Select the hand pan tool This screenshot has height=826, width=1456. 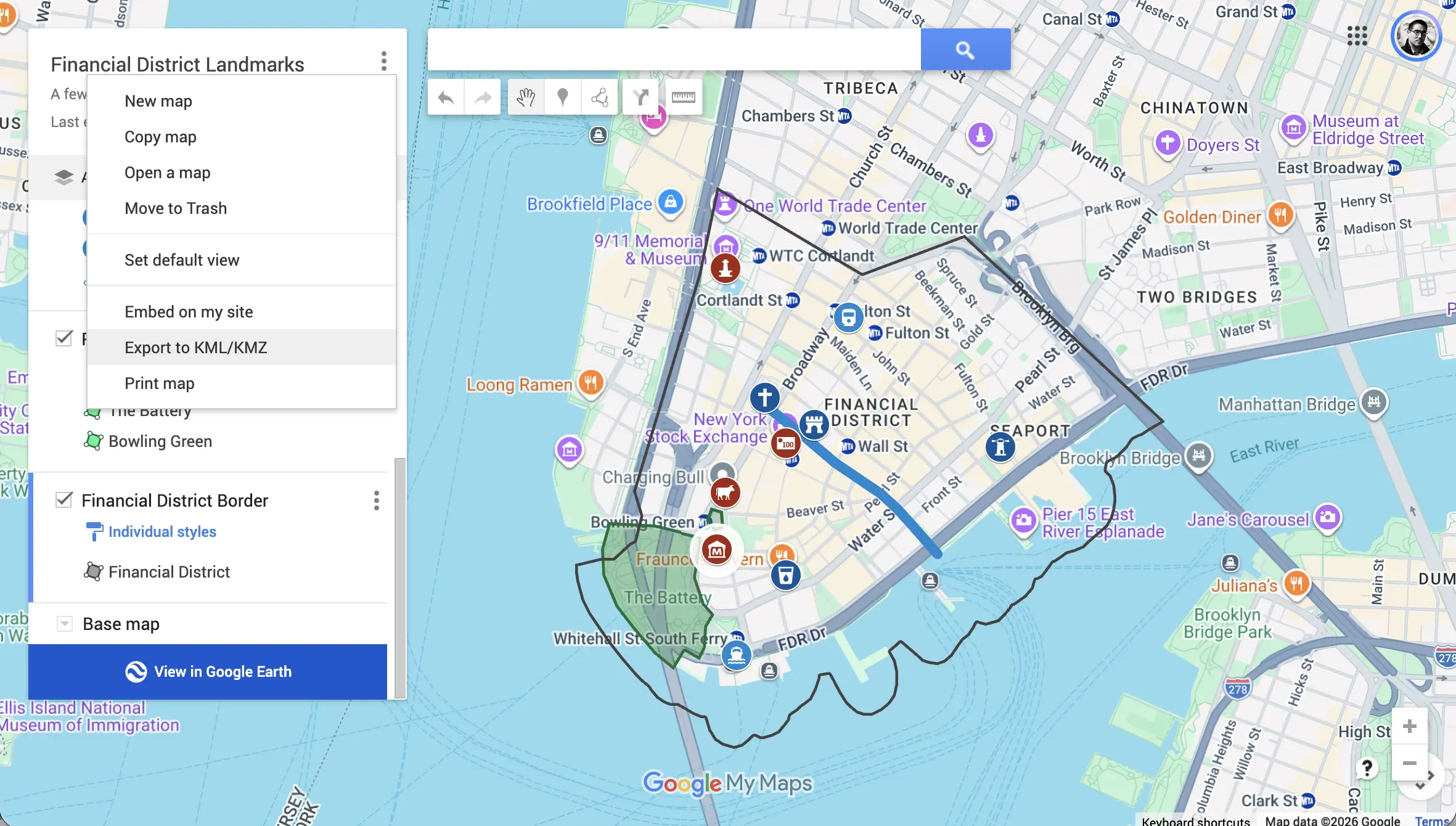[526, 97]
